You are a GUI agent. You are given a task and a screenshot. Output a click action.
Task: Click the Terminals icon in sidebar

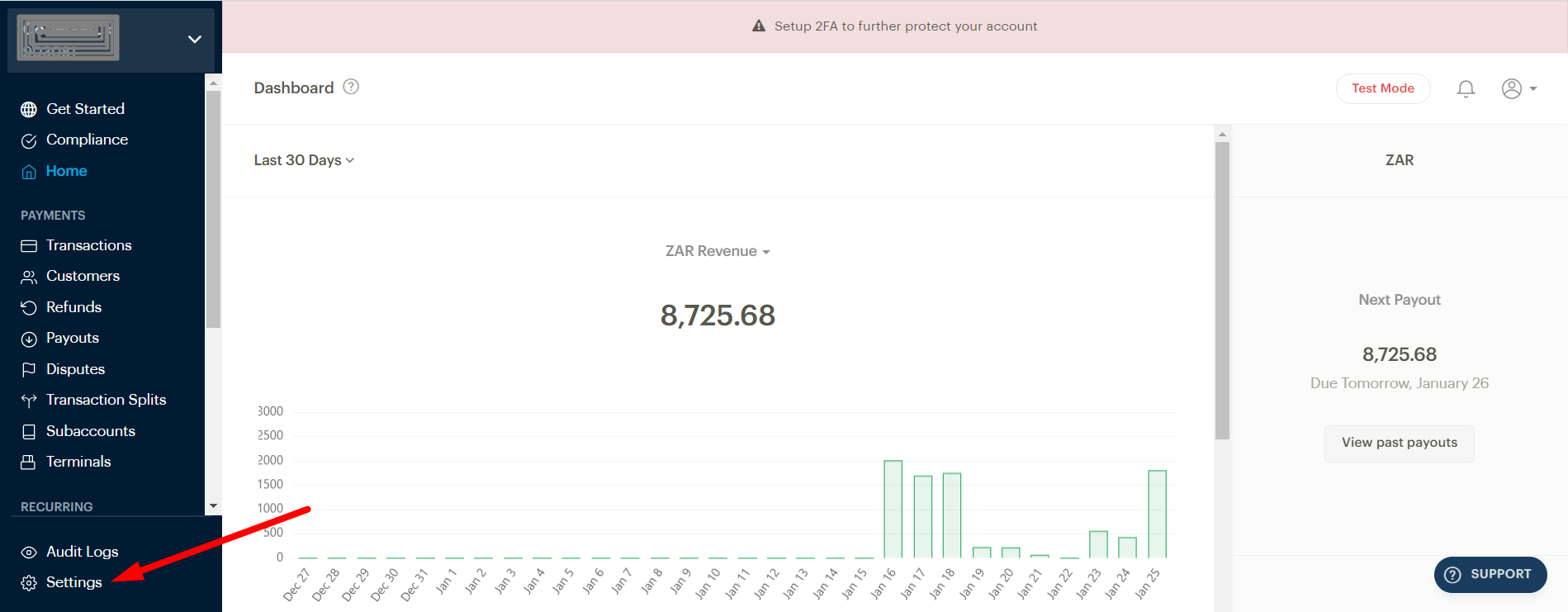point(29,463)
